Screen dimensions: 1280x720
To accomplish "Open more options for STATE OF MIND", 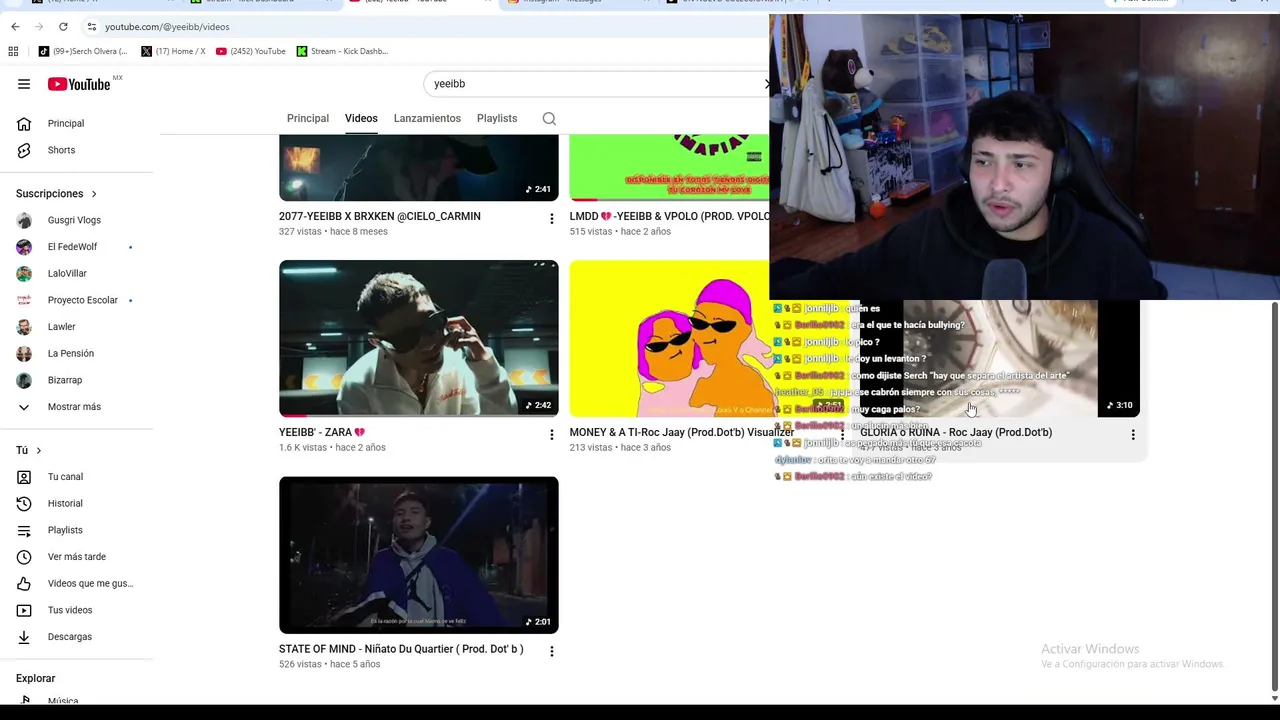I will (x=551, y=651).
